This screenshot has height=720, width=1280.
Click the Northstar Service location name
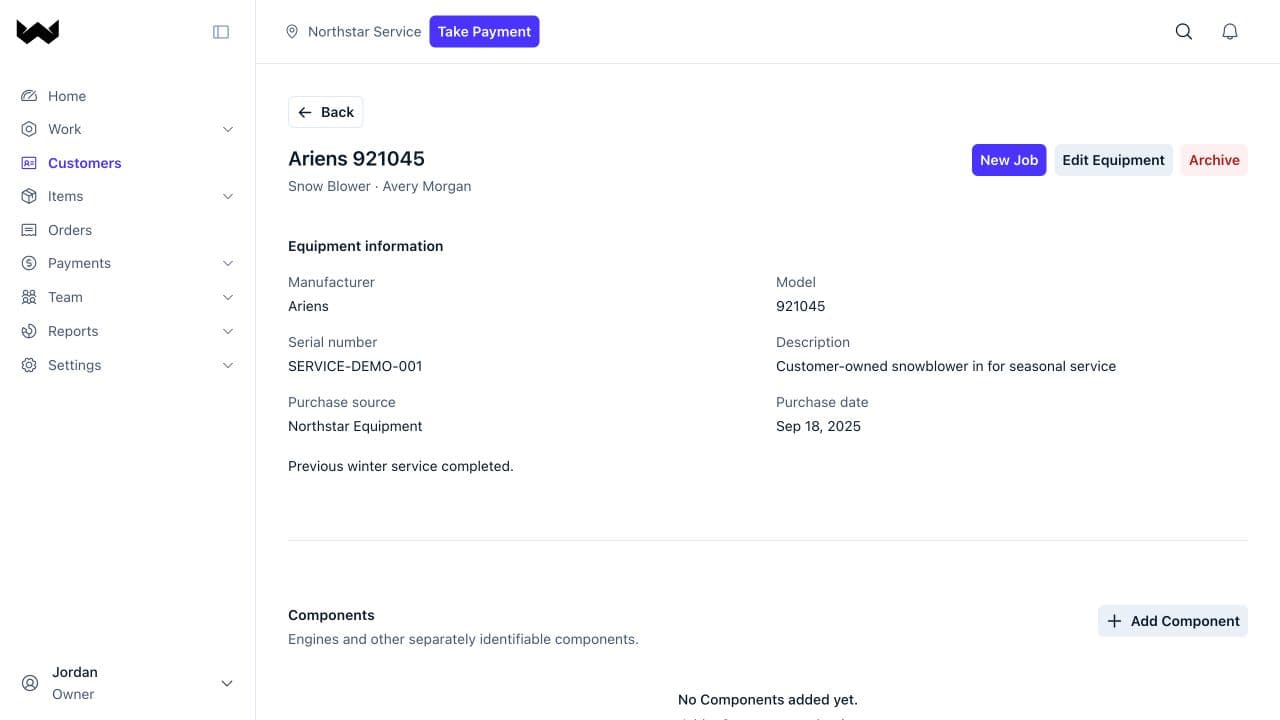[x=364, y=32]
